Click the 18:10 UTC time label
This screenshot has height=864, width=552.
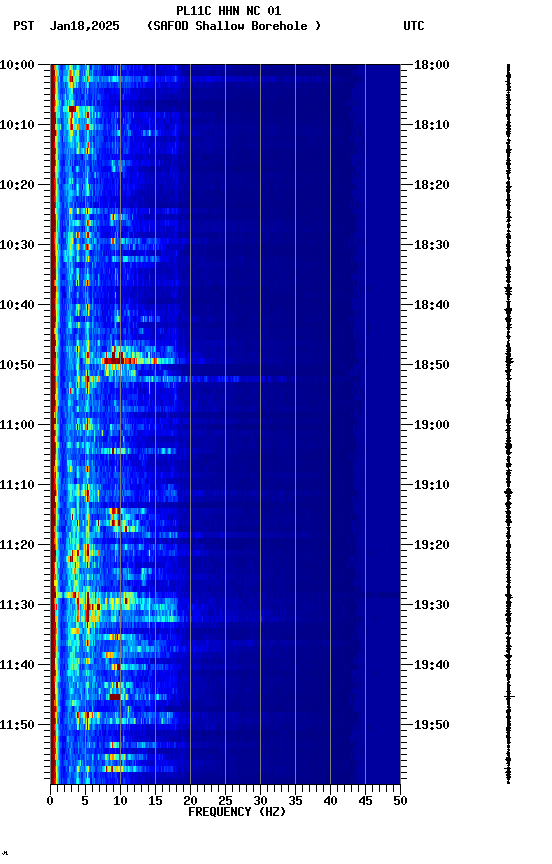click(x=432, y=125)
